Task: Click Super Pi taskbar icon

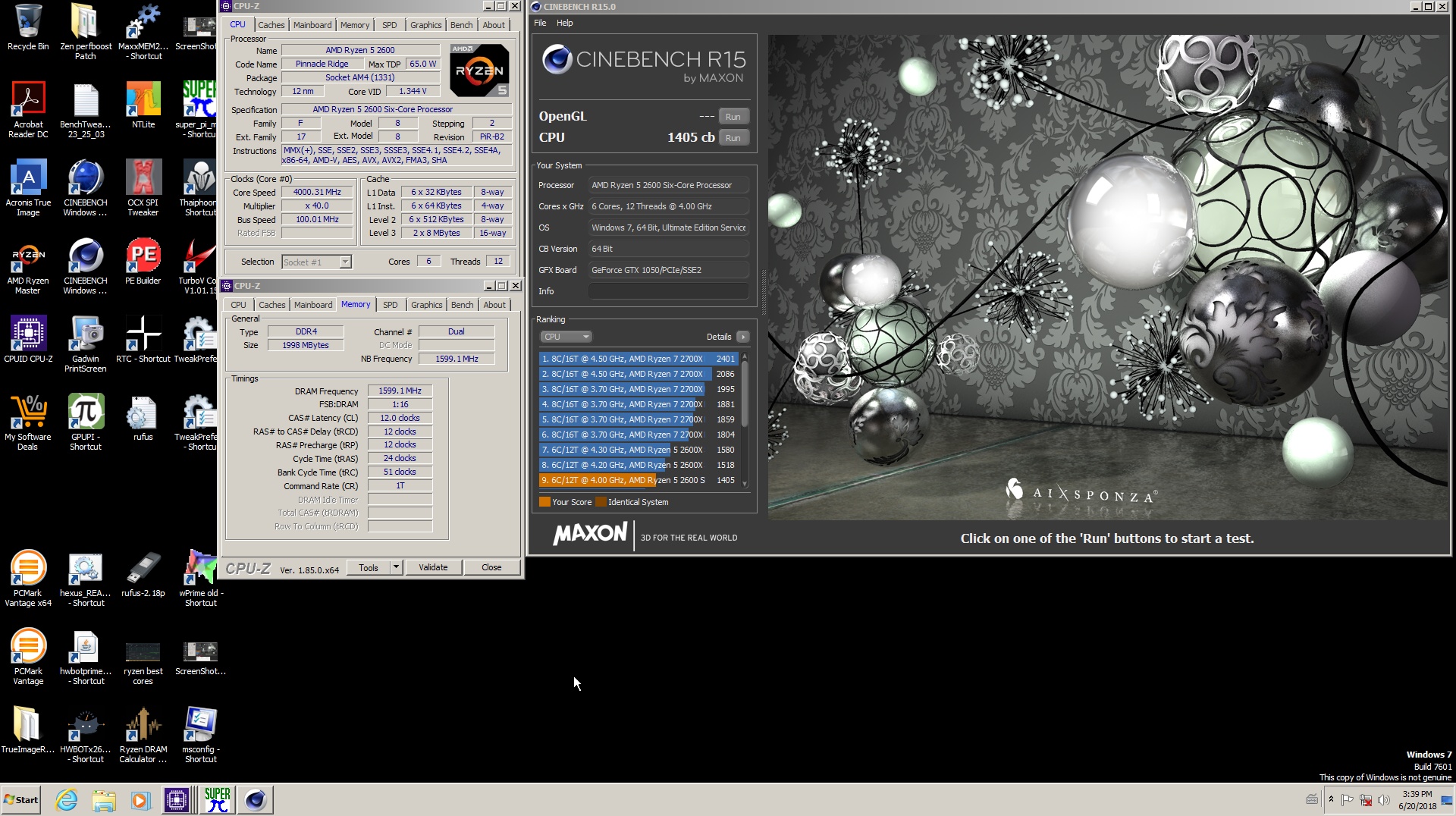Action: 217,799
